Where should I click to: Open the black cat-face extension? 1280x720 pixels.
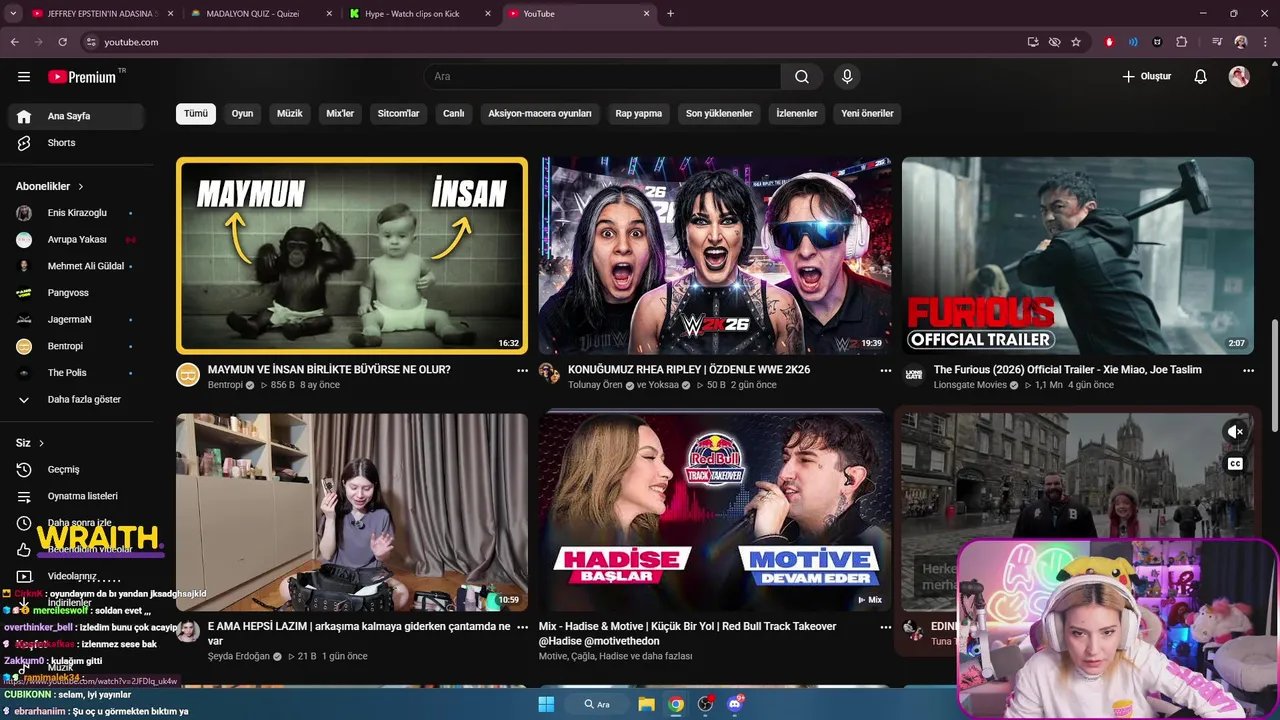click(1158, 42)
